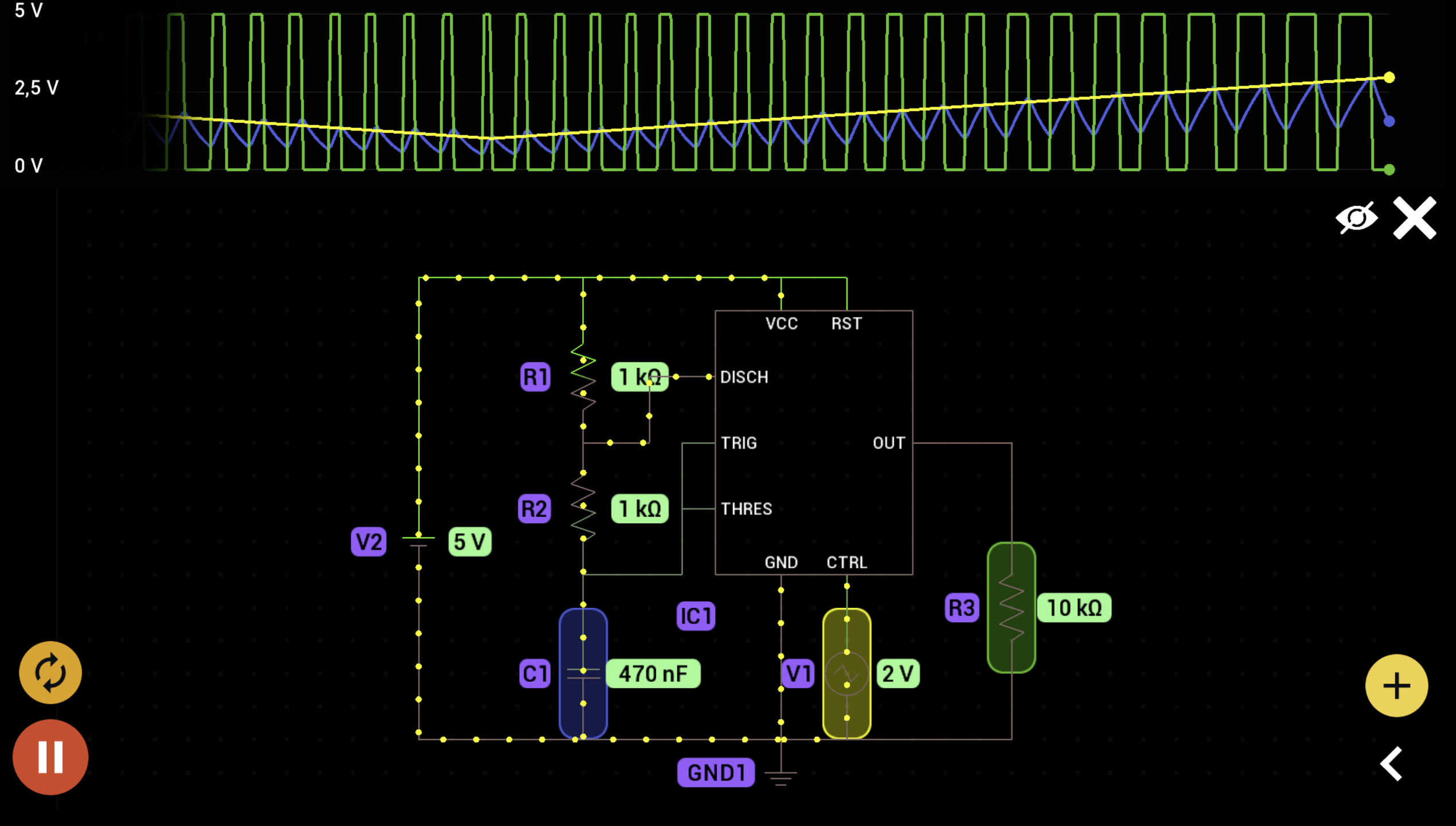Close the oscilloscope view with X

(x=1414, y=217)
